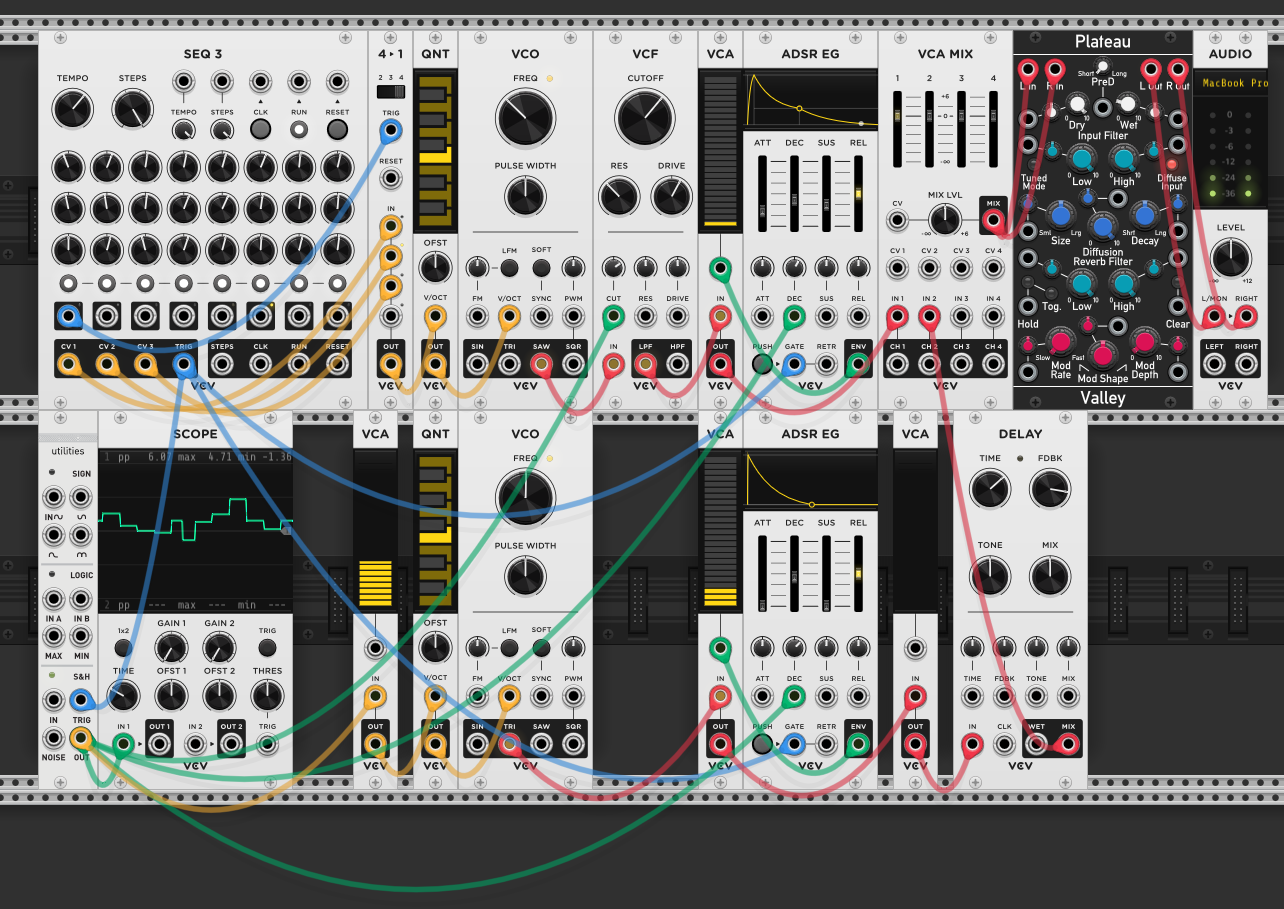Click the SEQ 3 RUN button

click(x=299, y=129)
